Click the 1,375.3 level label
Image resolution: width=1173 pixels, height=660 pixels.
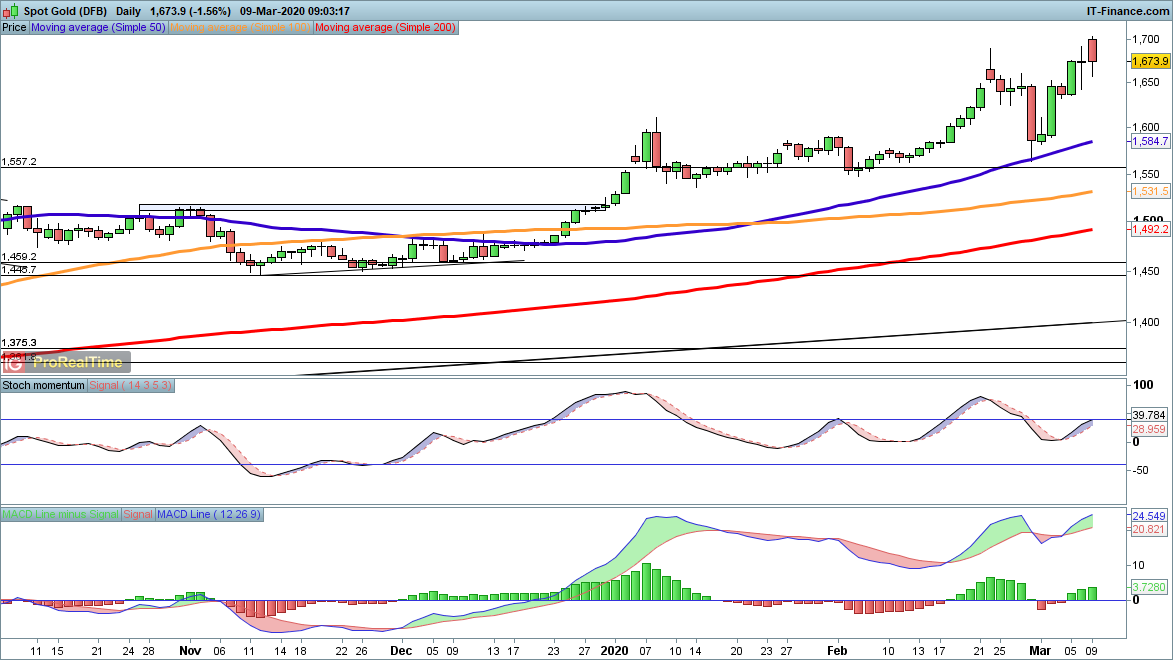click(x=19, y=343)
